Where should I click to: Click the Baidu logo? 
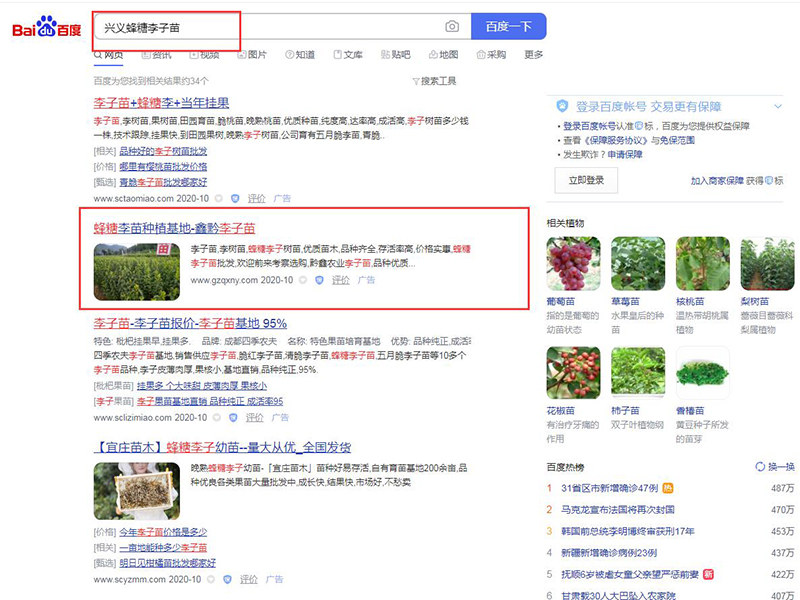click(x=46, y=27)
